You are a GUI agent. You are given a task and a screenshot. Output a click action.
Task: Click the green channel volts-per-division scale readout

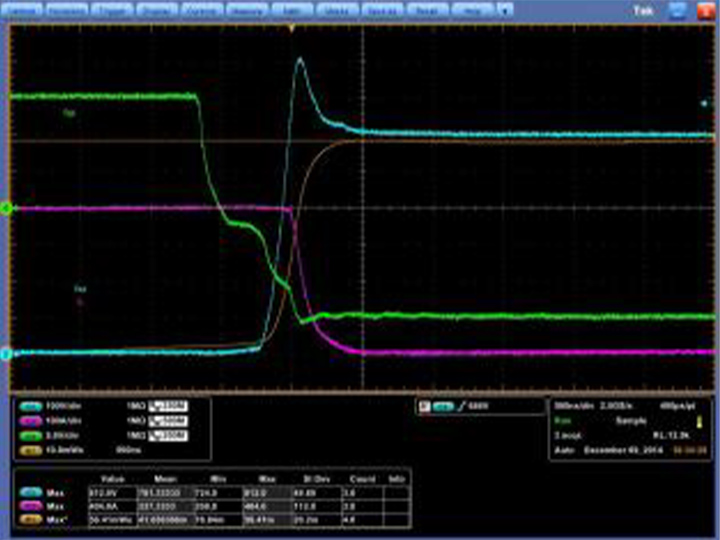pos(62,435)
